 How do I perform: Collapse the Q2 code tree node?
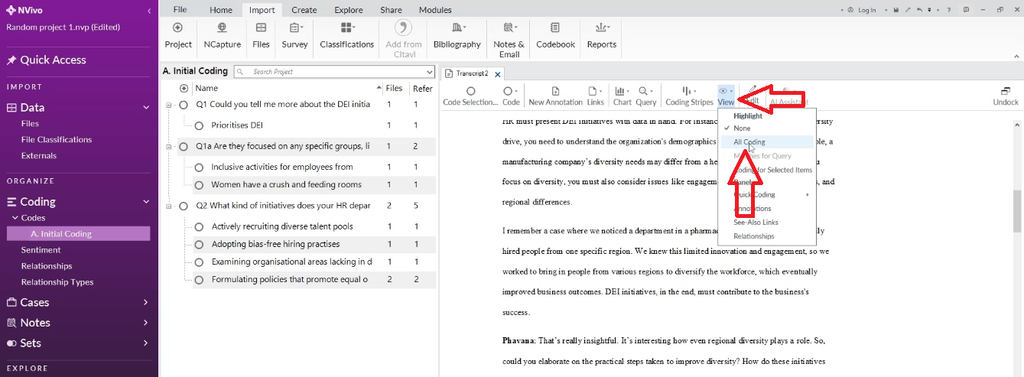(x=169, y=206)
